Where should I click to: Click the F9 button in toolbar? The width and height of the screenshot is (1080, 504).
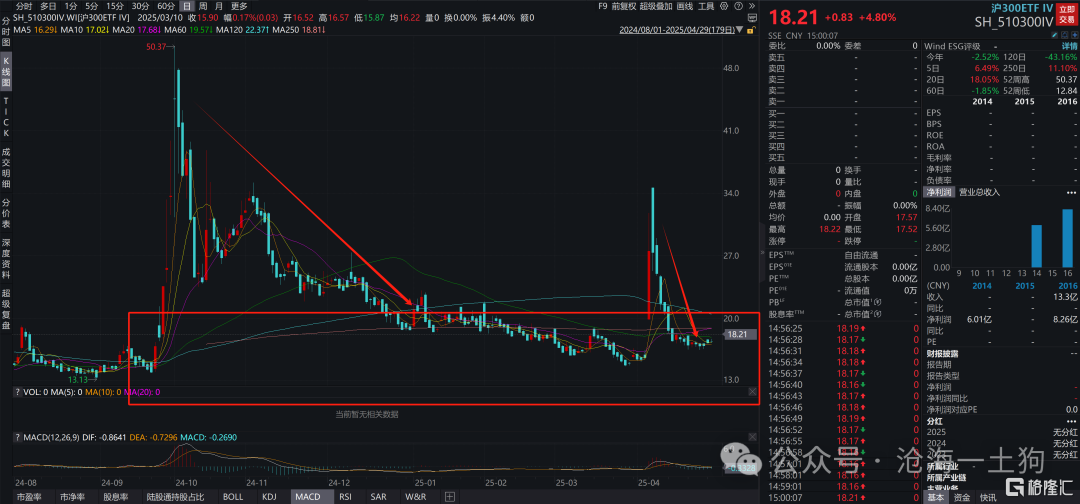(603, 6)
